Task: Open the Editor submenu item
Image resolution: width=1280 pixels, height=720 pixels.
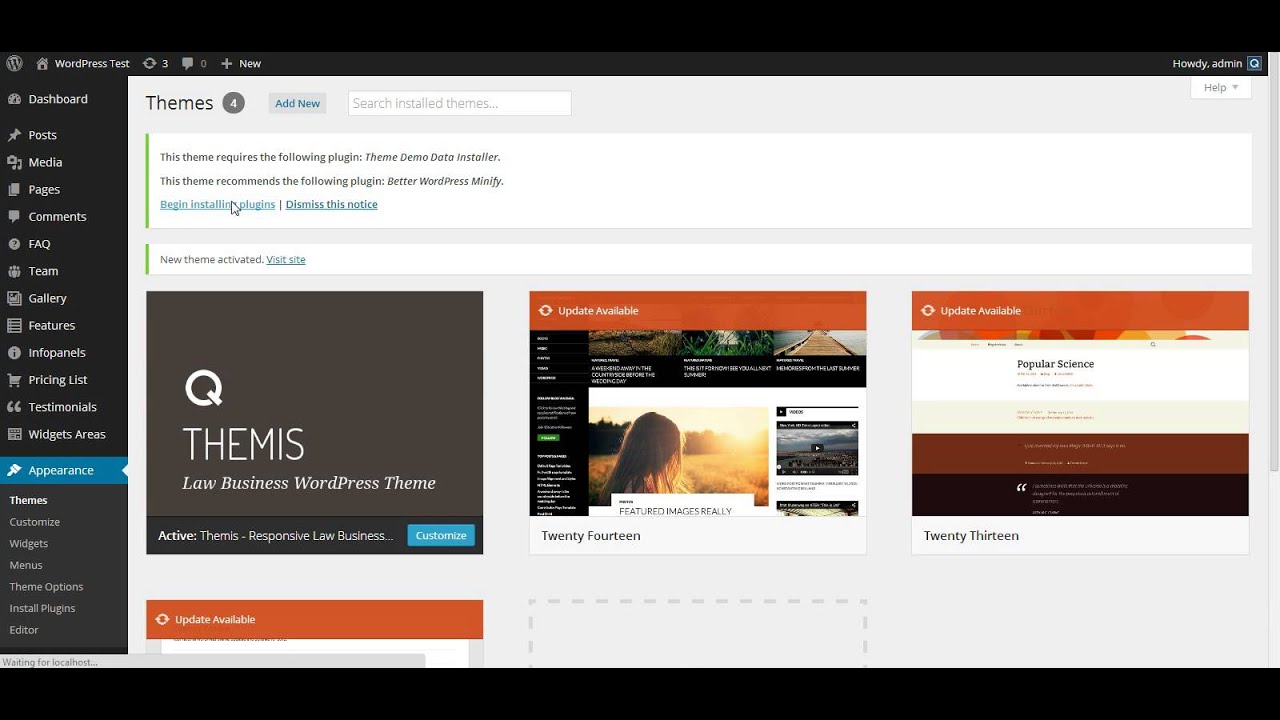Action: coord(24,630)
